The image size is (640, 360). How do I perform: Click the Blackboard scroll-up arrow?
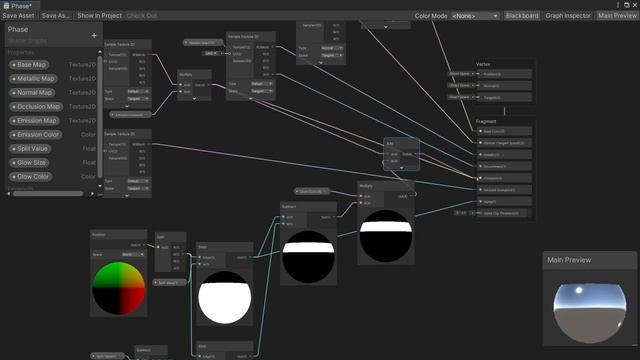100,52
